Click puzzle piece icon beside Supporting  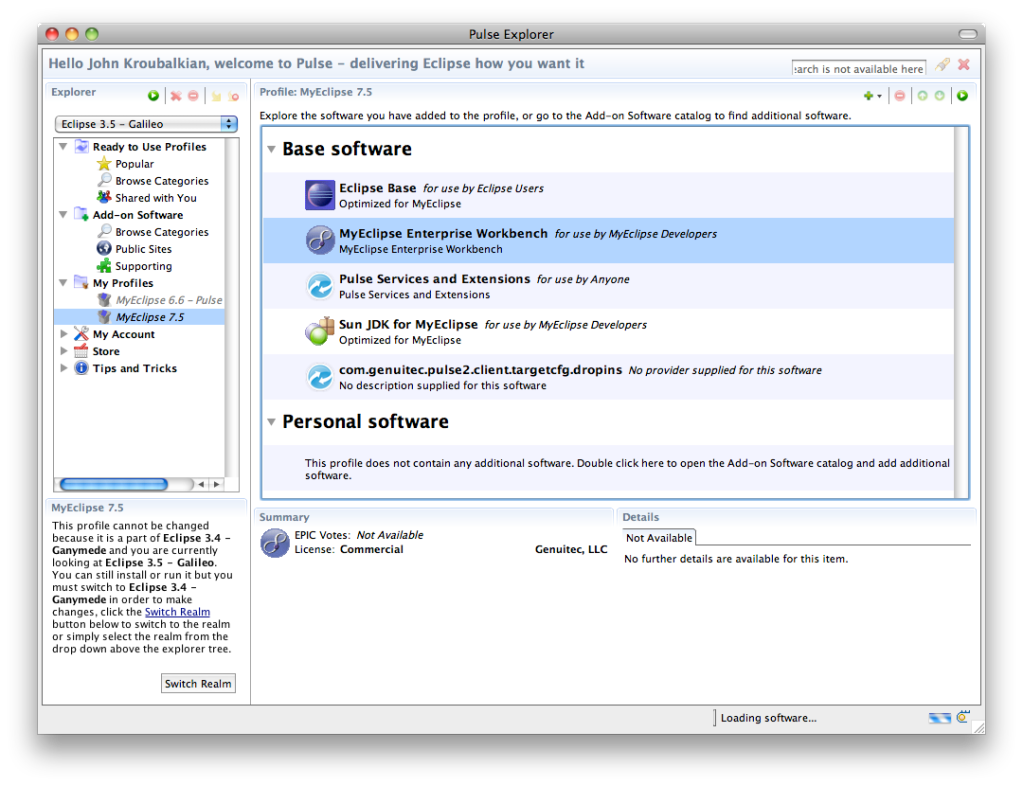tap(104, 265)
